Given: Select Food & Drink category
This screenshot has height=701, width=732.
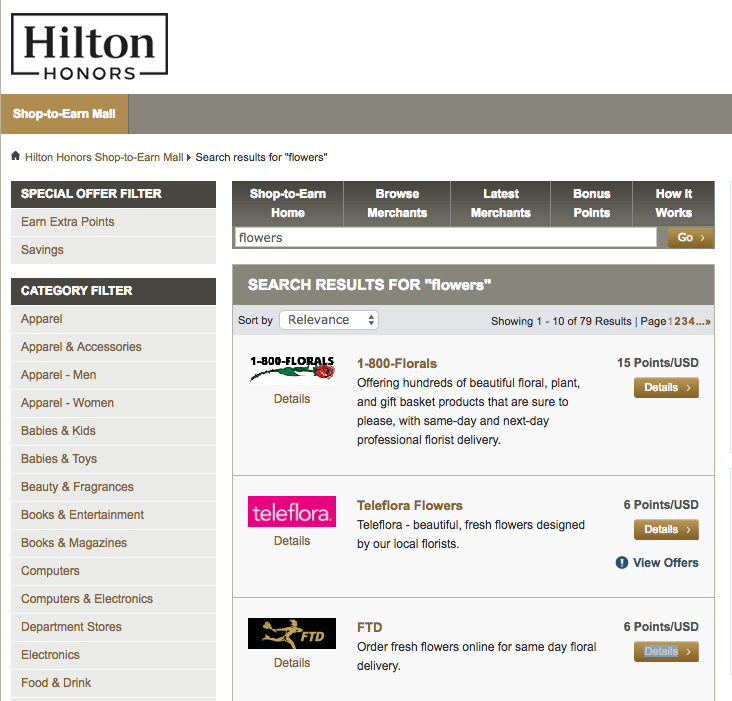Looking at the screenshot, I should pos(113,683).
